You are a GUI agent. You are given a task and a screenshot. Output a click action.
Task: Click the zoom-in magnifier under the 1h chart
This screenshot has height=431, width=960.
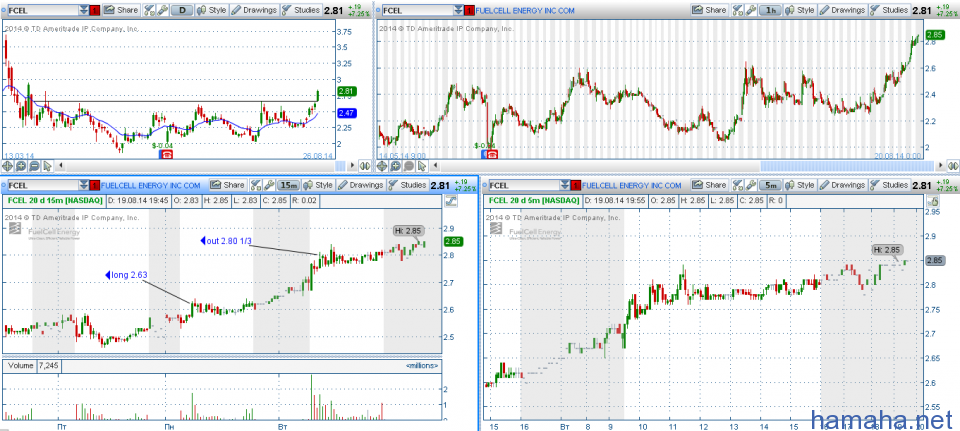[396, 166]
